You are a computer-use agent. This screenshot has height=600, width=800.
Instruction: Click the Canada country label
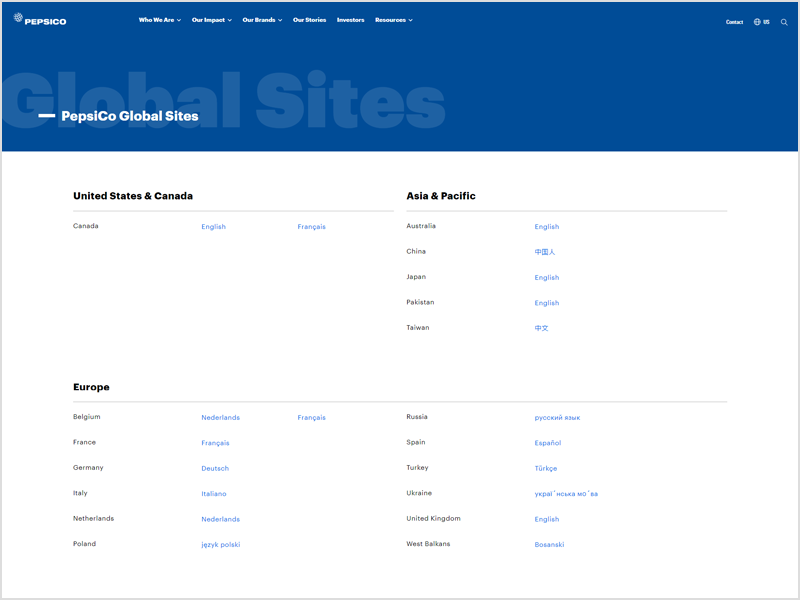coord(86,226)
